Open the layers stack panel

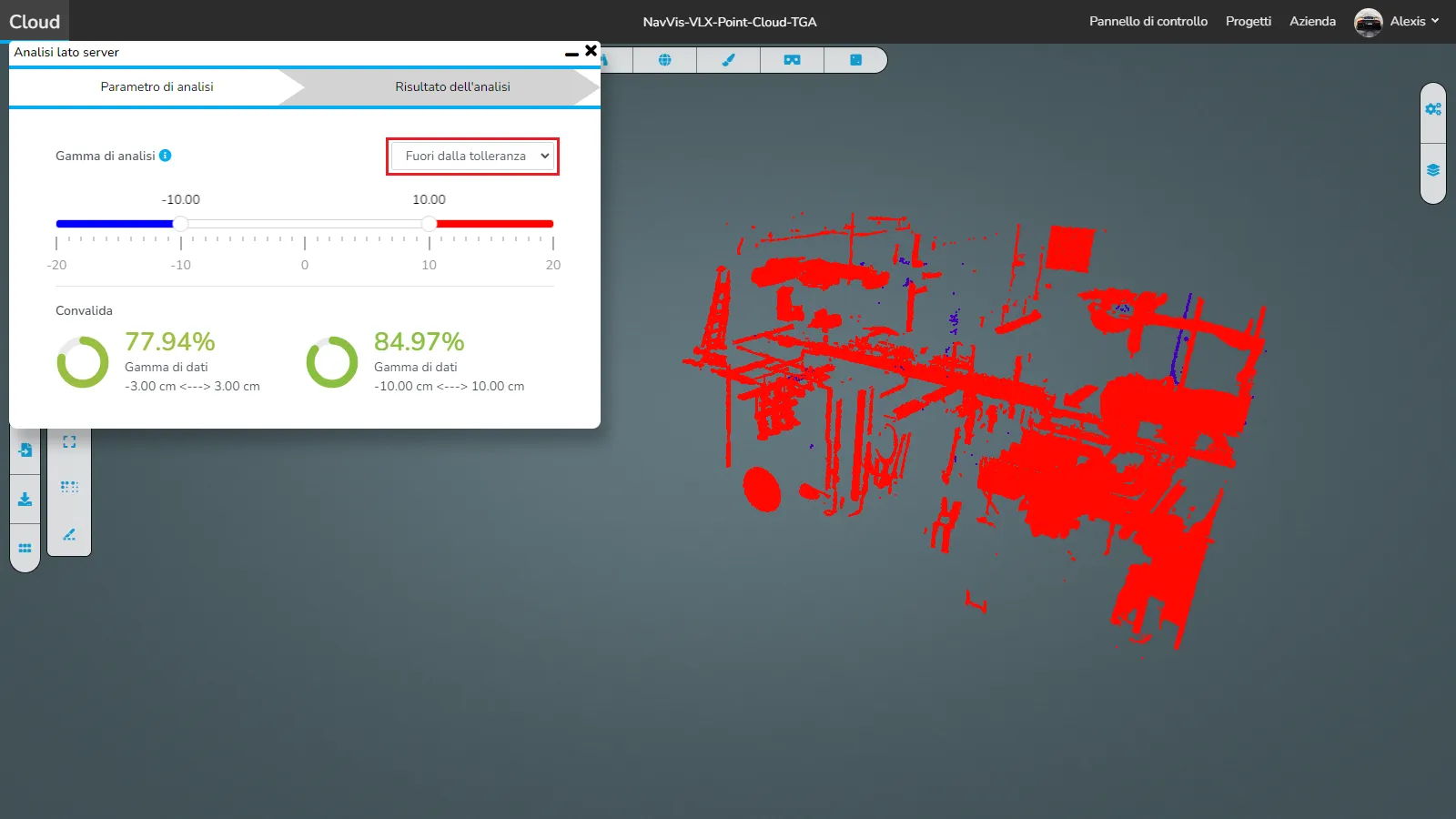(1433, 170)
